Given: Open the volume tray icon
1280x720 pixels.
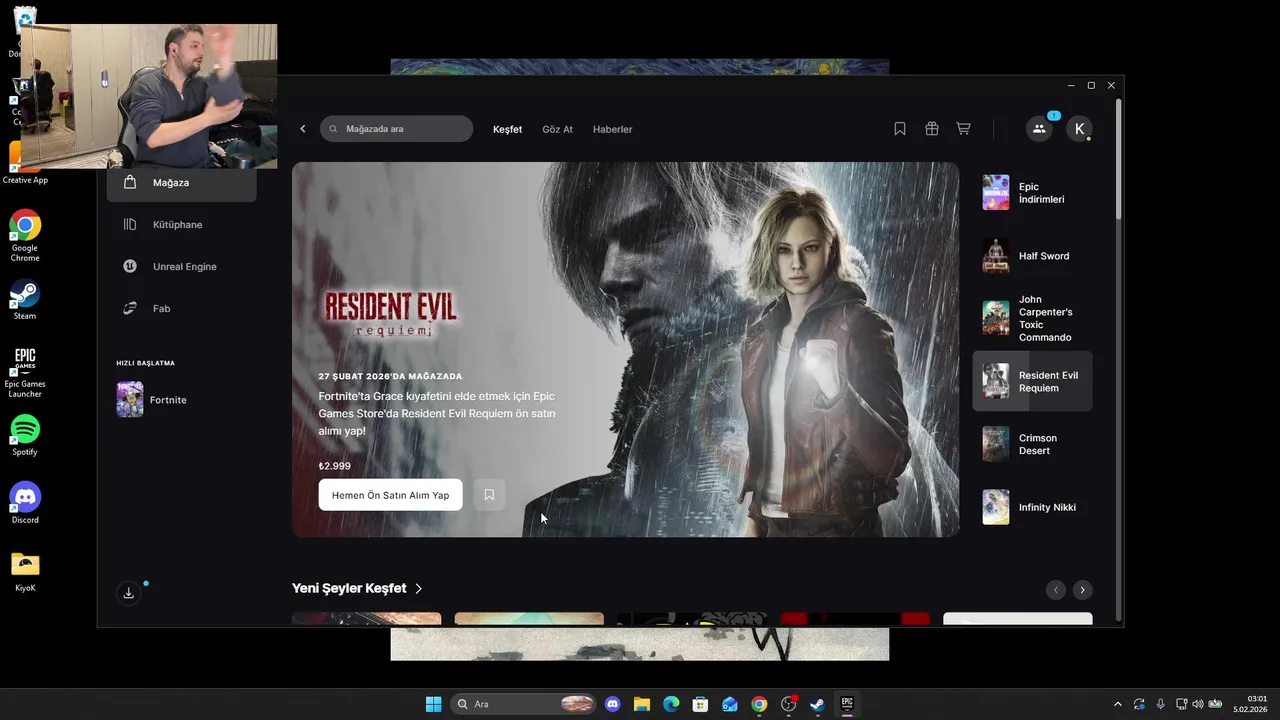Looking at the screenshot, I should pyautogui.click(x=1198, y=704).
